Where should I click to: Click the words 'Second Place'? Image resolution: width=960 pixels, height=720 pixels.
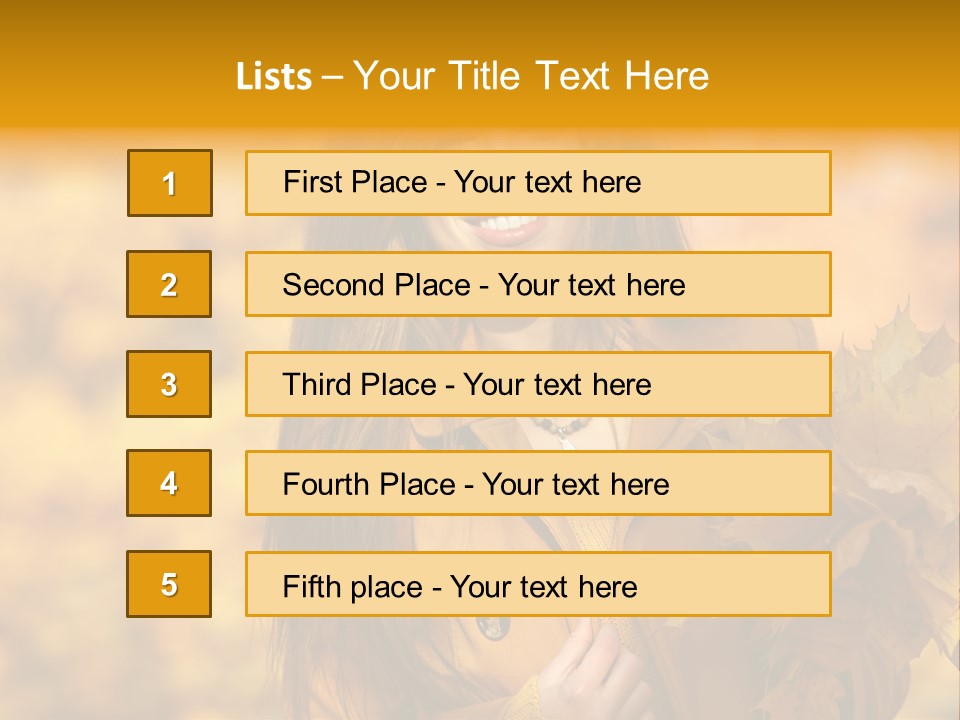377,285
